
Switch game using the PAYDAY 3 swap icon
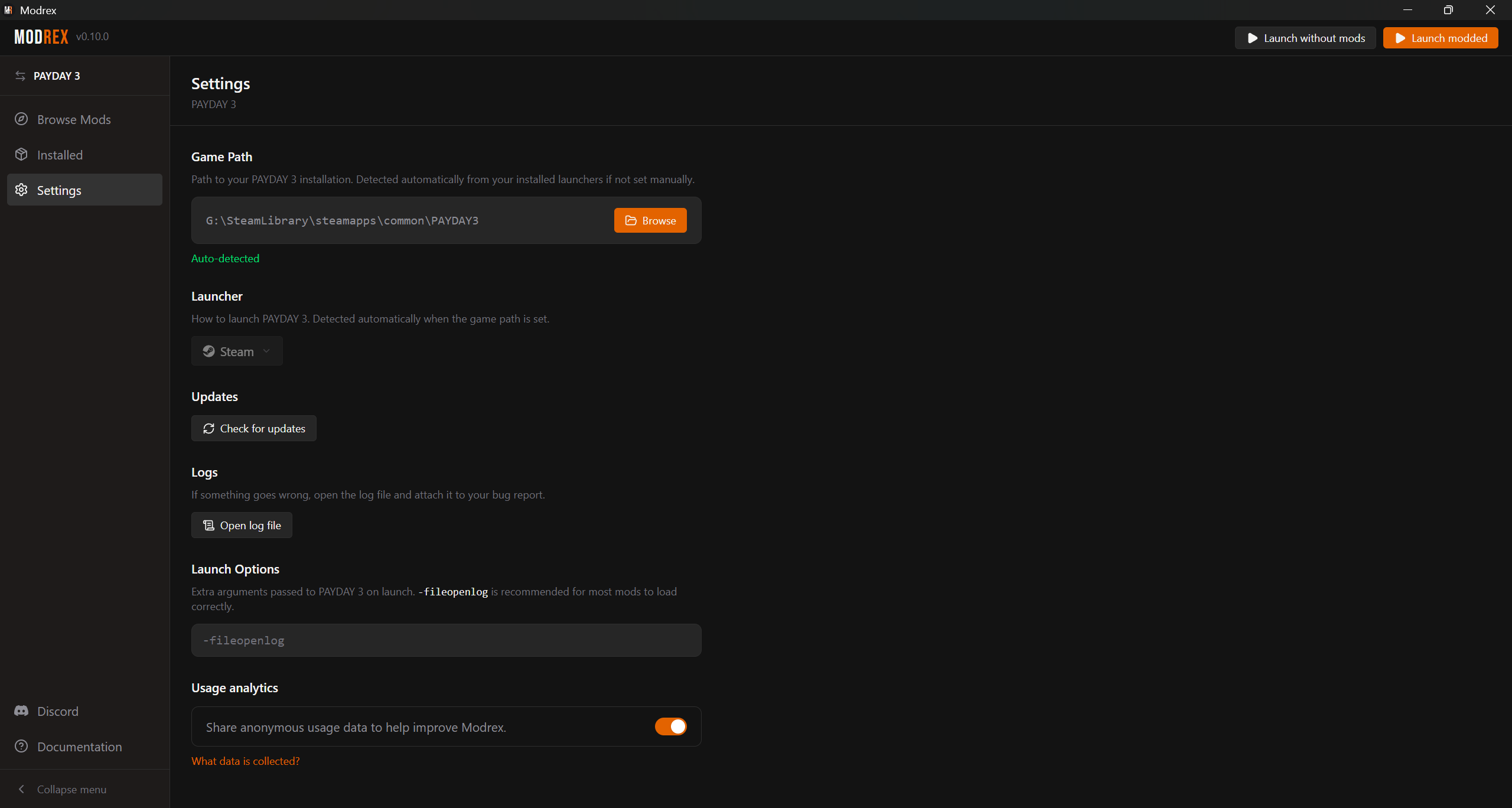(x=21, y=76)
